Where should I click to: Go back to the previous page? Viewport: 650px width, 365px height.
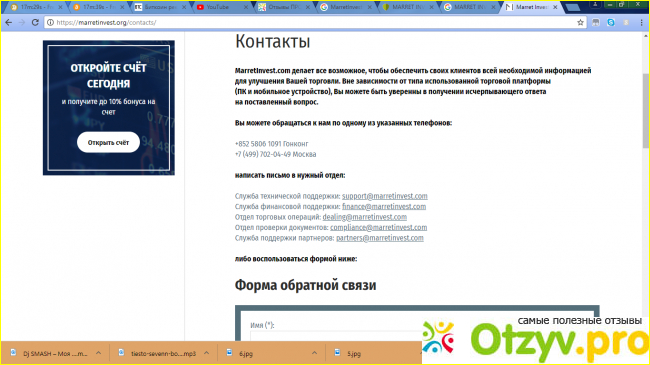pyautogui.click(x=9, y=22)
